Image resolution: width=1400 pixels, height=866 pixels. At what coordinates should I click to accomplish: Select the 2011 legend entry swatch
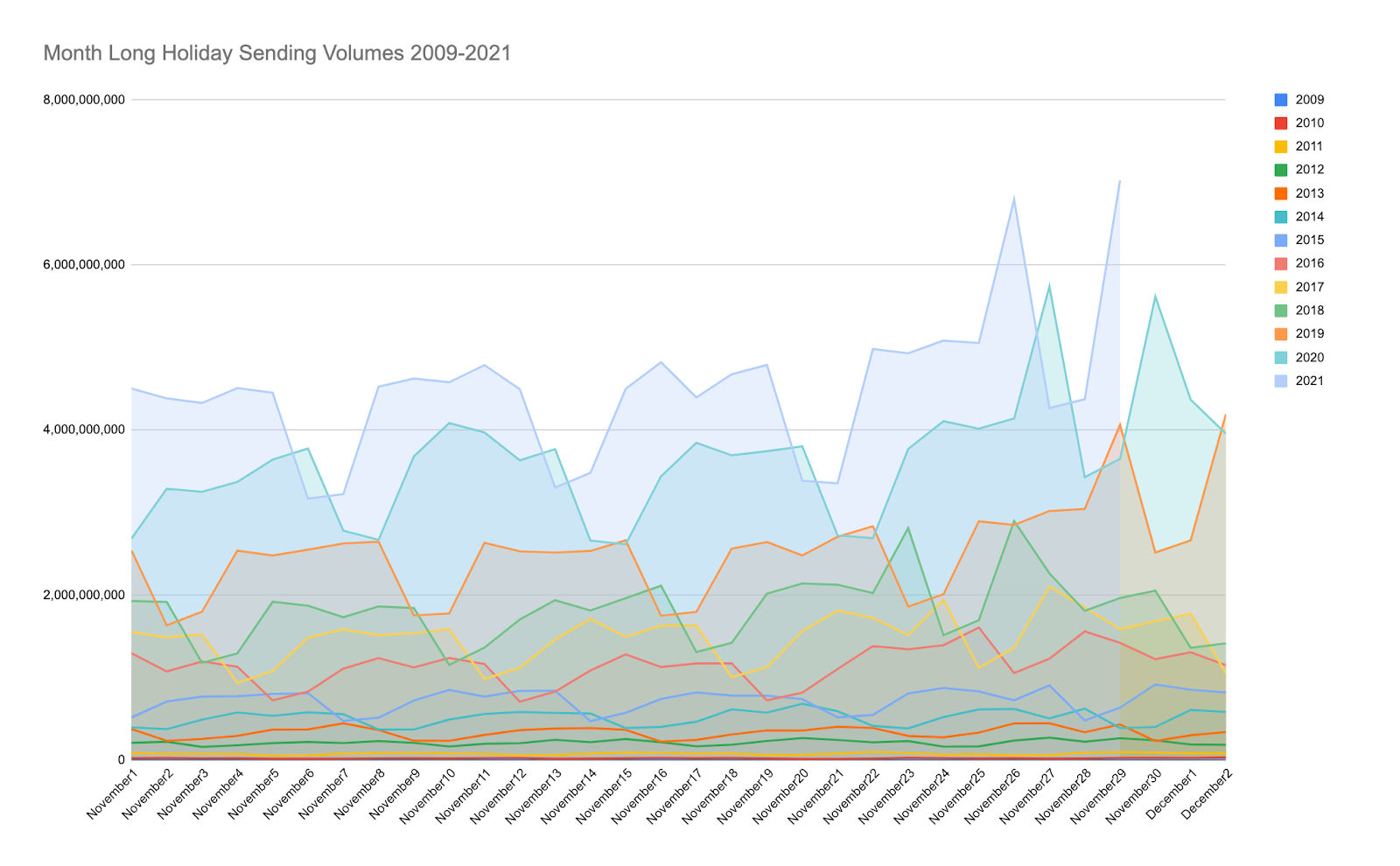click(x=1281, y=147)
